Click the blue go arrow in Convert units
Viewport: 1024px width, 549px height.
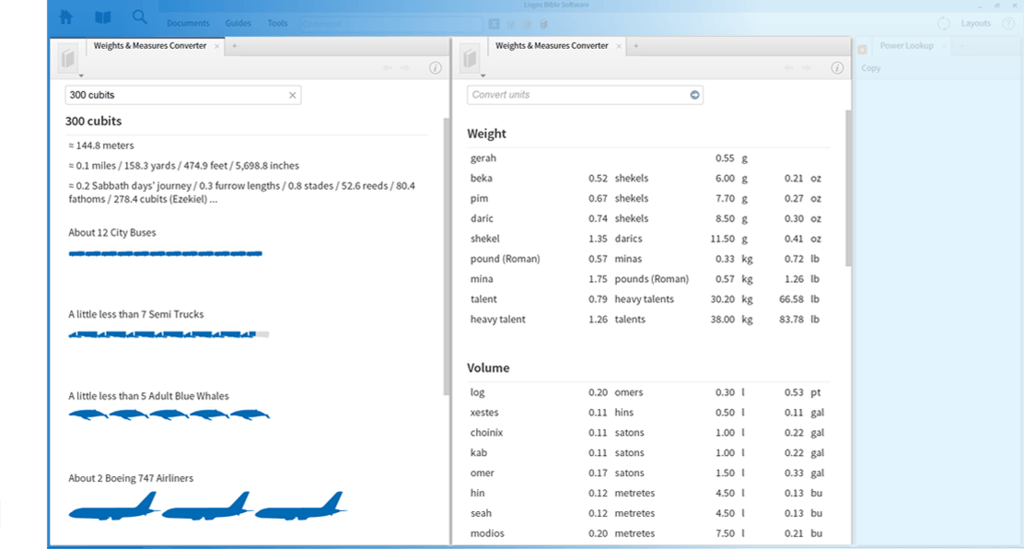(695, 95)
